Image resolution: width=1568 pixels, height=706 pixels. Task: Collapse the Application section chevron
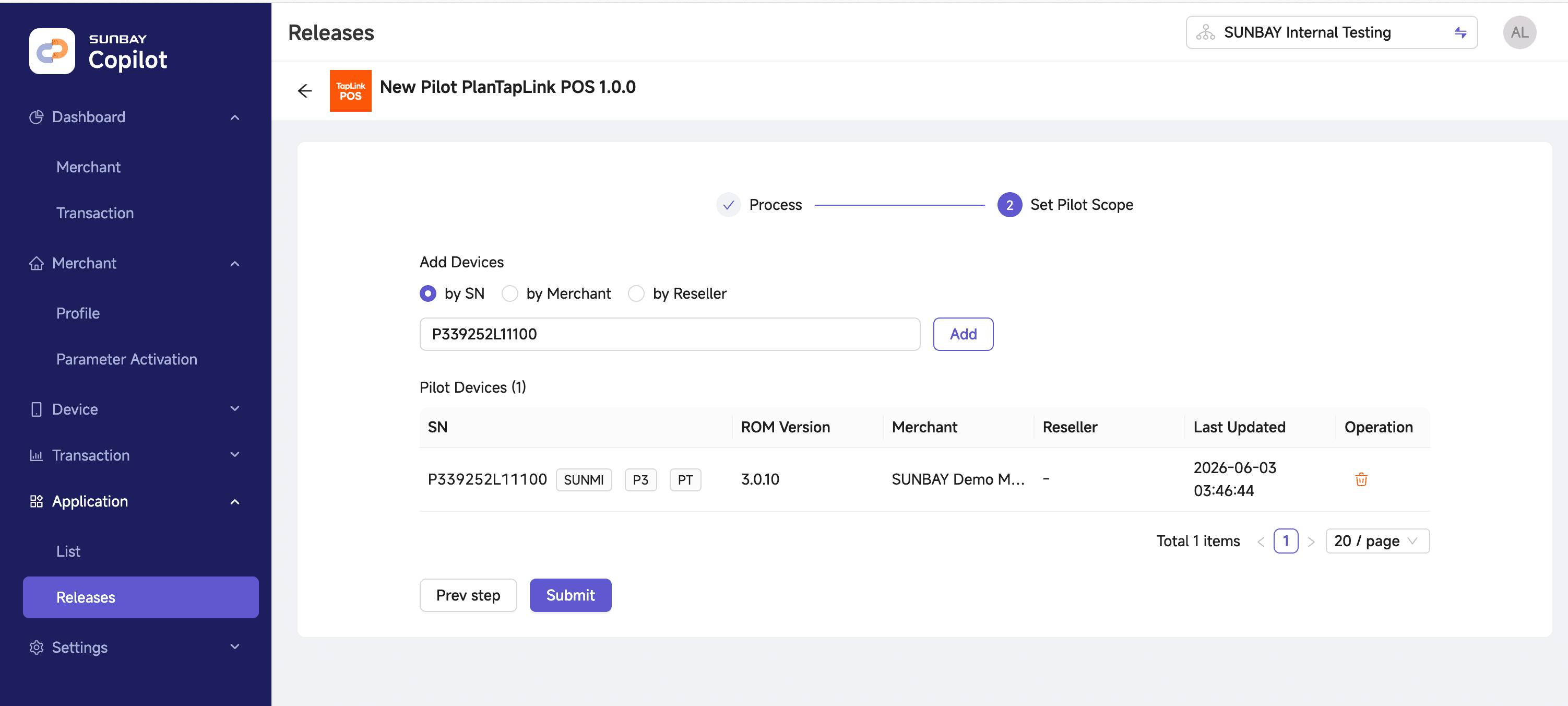pyautogui.click(x=235, y=501)
